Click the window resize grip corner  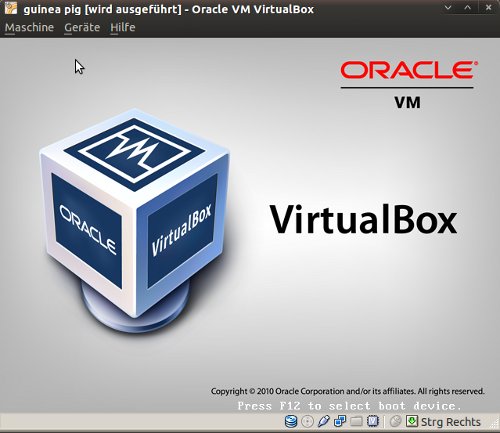495,423
